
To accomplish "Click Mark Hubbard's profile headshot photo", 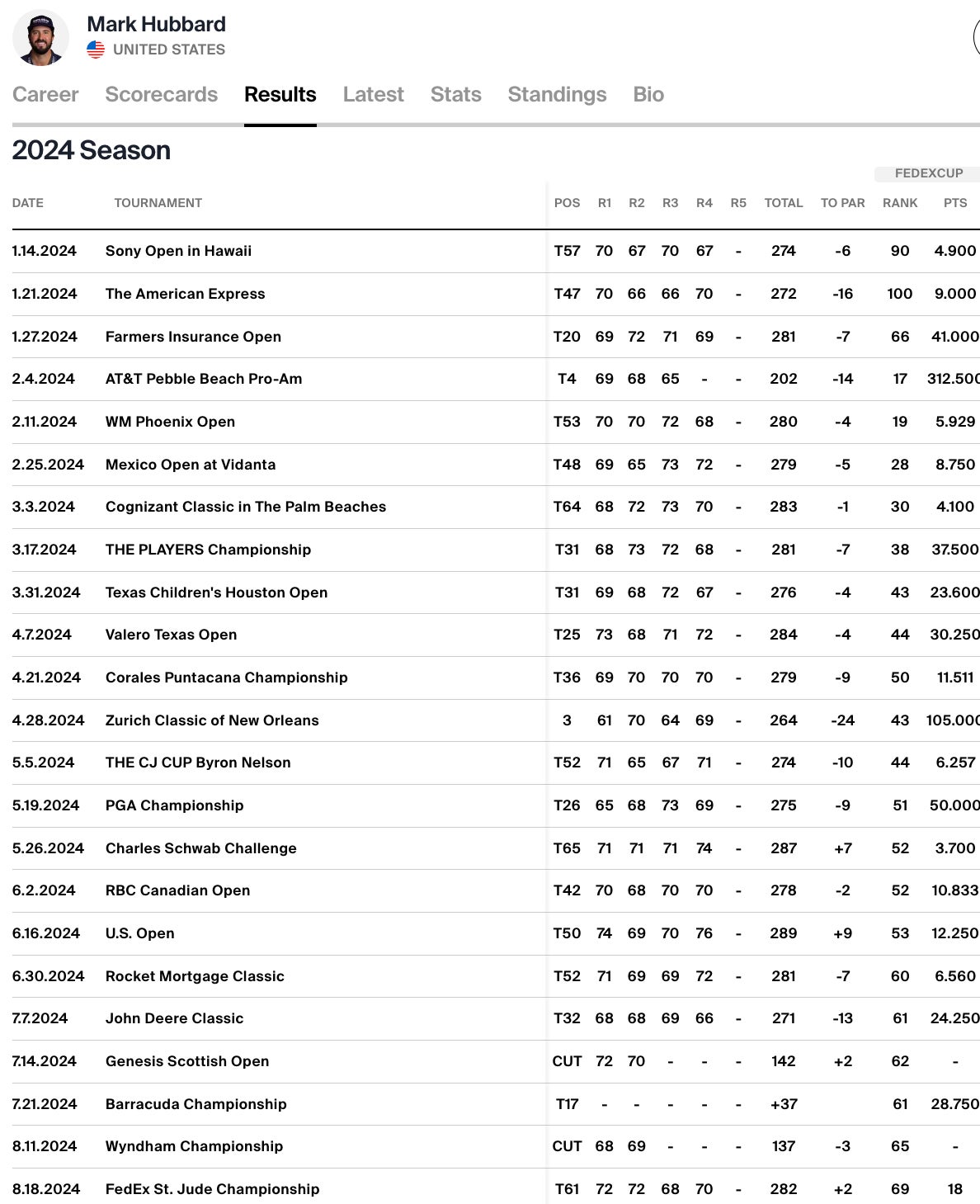I will (40, 38).
